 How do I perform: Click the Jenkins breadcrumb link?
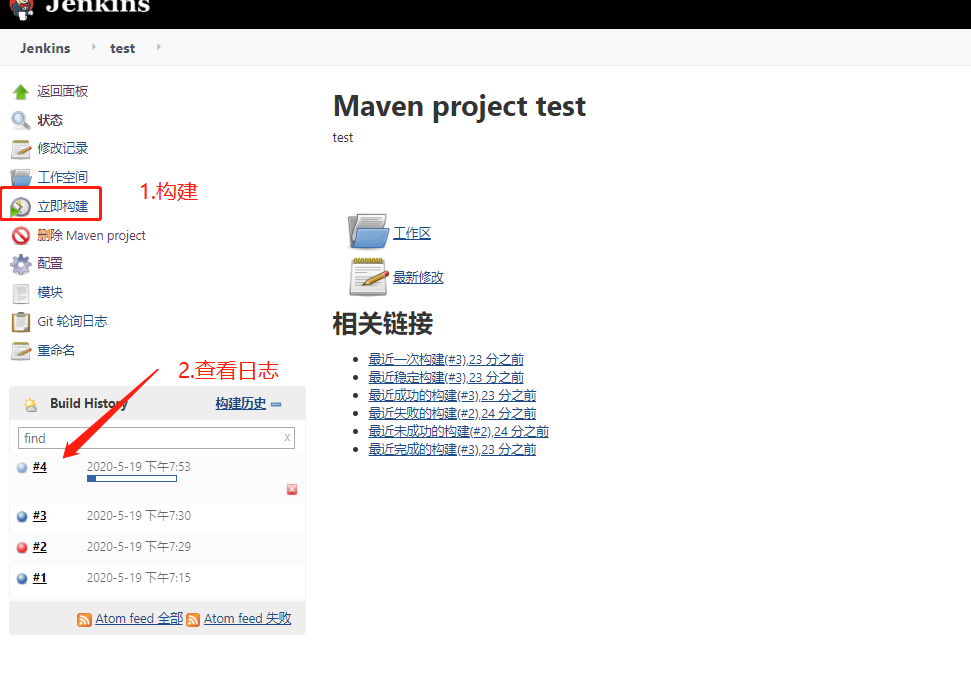(x=45, y=48)
